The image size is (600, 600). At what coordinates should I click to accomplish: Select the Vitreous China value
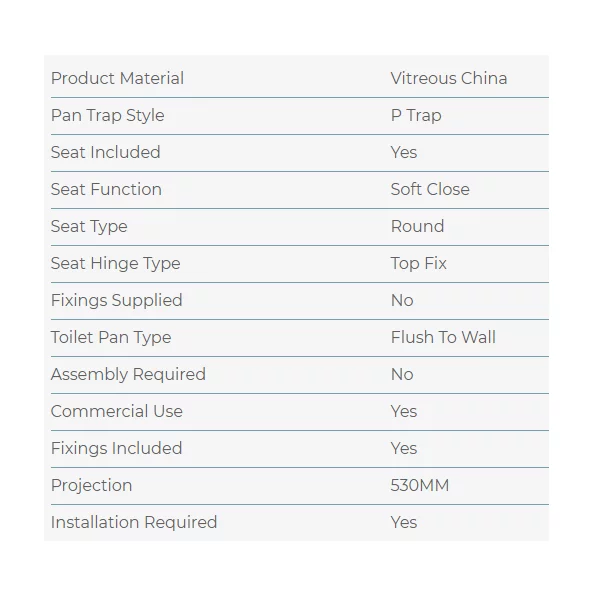(x=448, y=78)
